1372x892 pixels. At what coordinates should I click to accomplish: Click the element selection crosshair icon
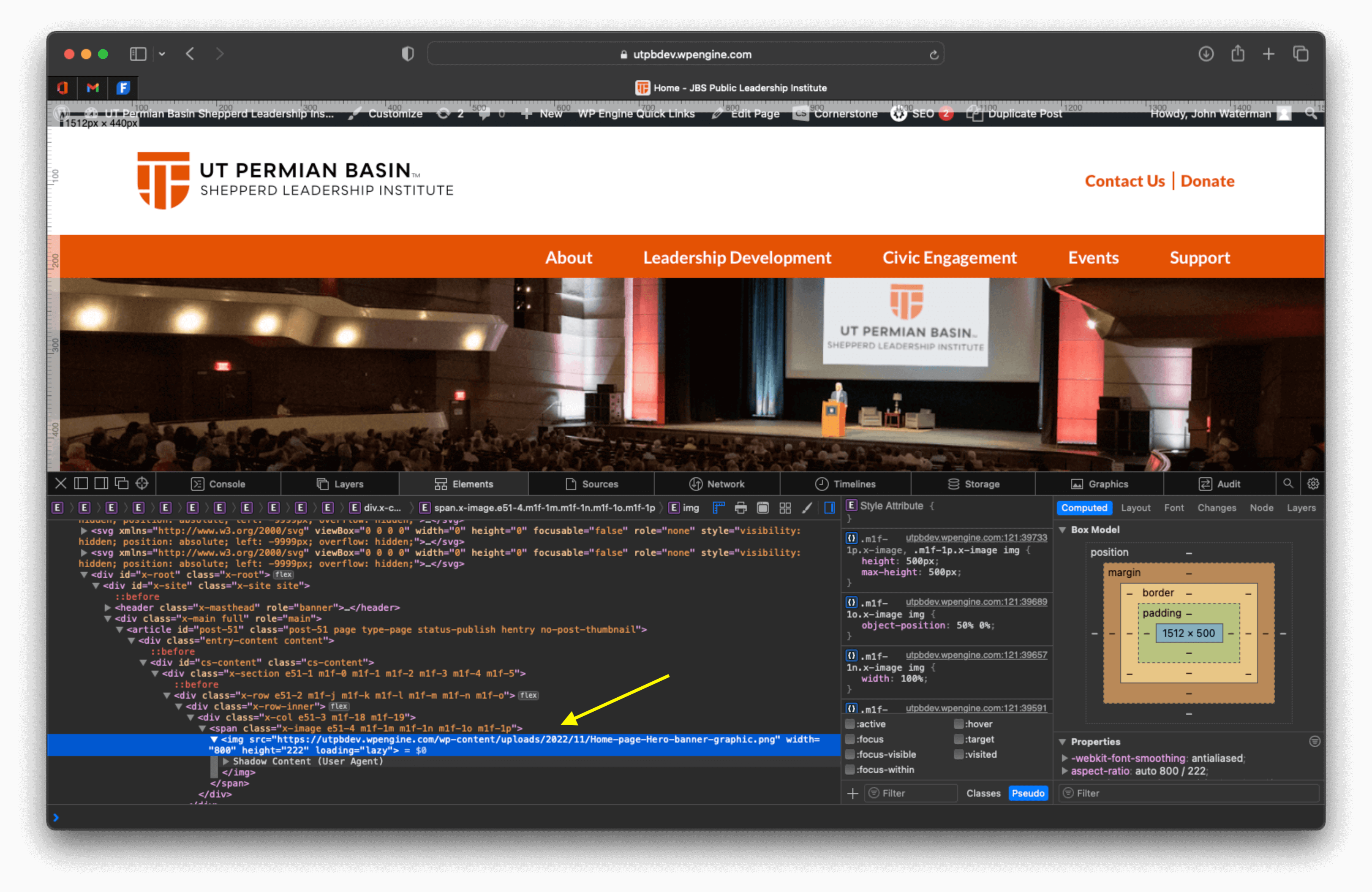pyautogui.click(x=142, y=484)
